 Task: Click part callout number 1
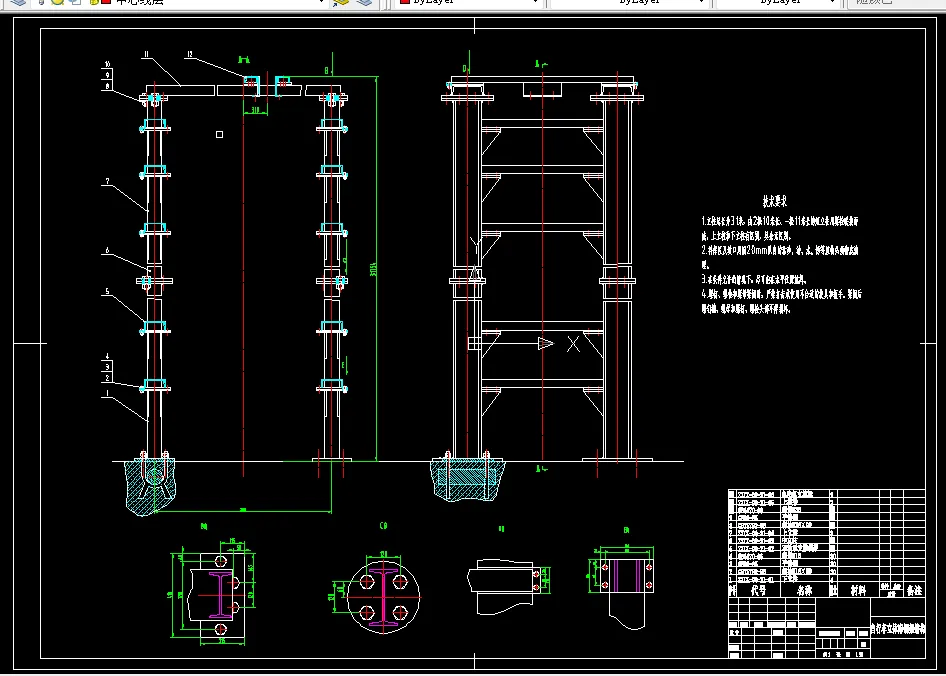pos(107,393)
